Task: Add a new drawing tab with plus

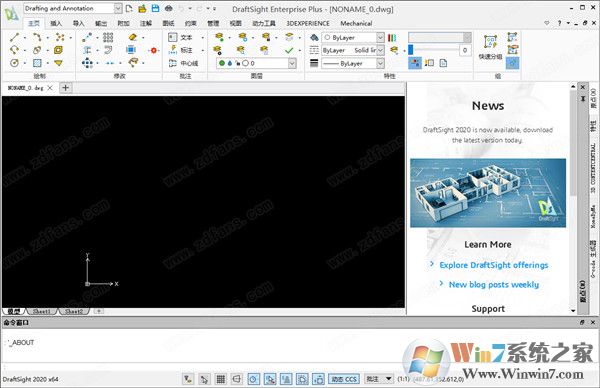Action: [65, 88]
